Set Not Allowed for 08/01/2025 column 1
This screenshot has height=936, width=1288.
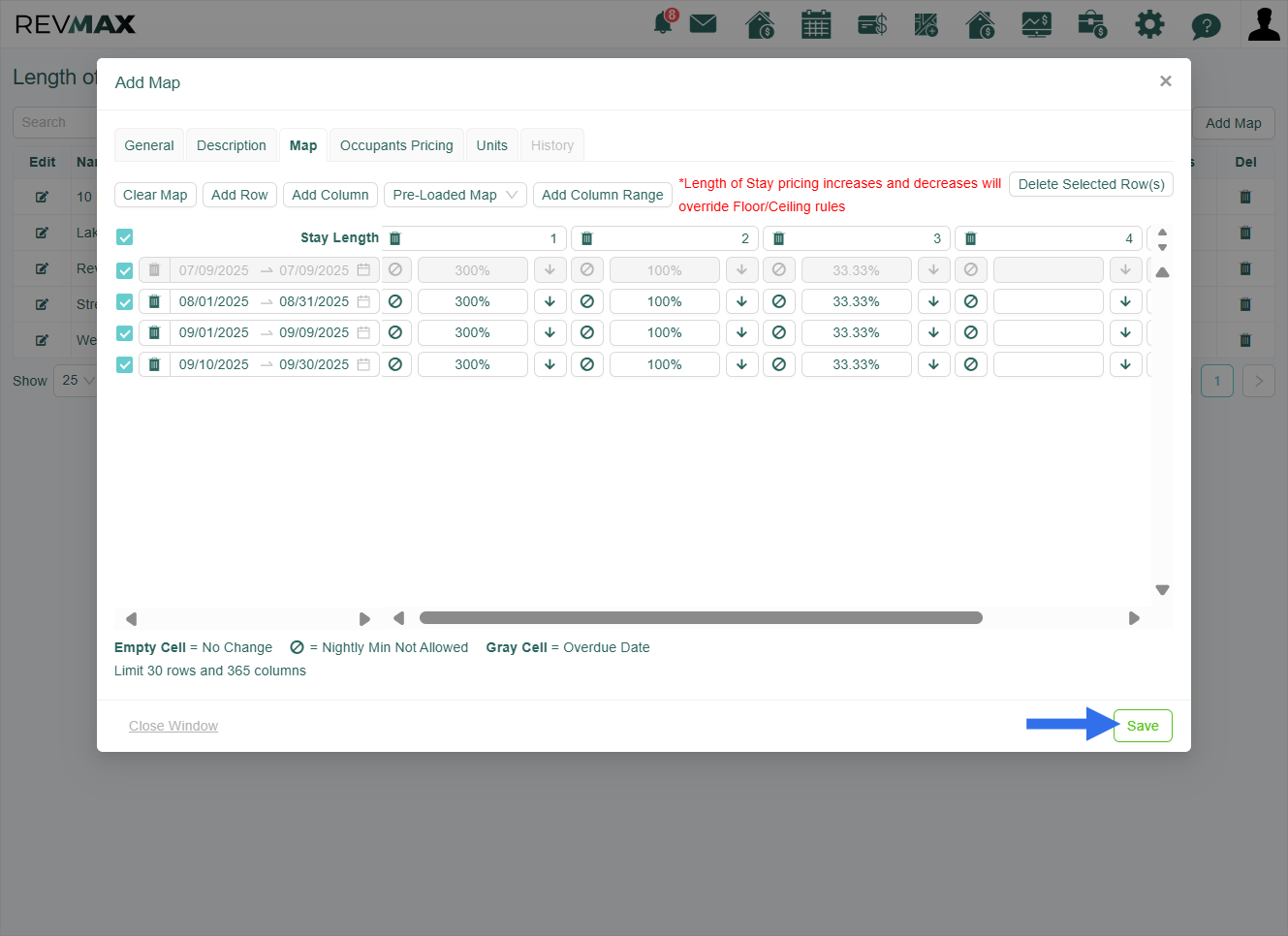click(x=395, y=301)
